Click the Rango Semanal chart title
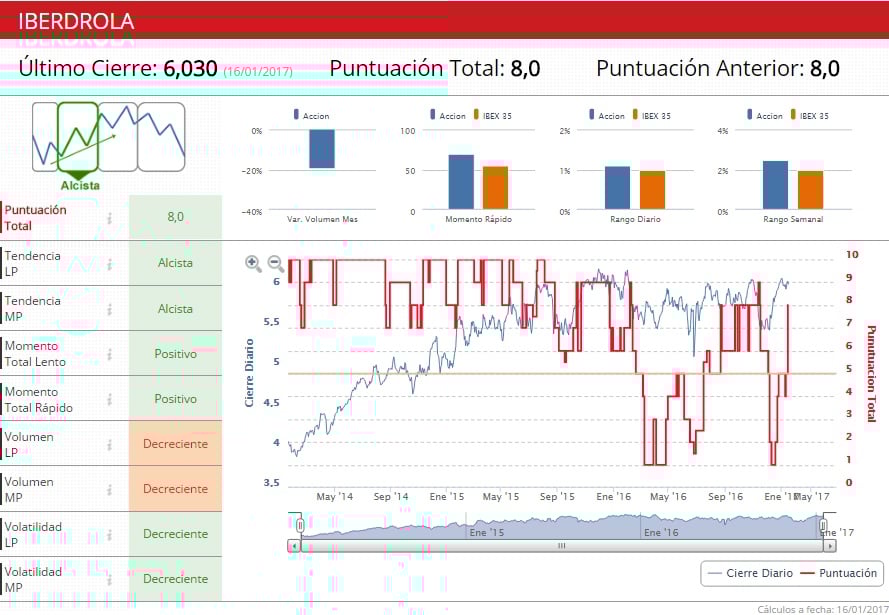Image resolution: width=889 pixels, height=615 pixels. pyautogui.click(x=793, y=219)
